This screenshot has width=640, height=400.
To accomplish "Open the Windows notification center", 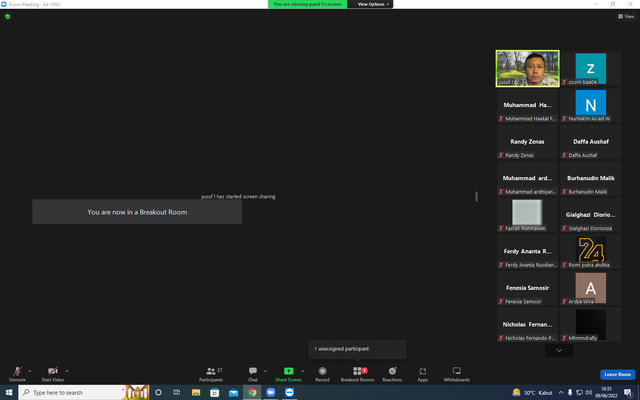I will (629, 393).
